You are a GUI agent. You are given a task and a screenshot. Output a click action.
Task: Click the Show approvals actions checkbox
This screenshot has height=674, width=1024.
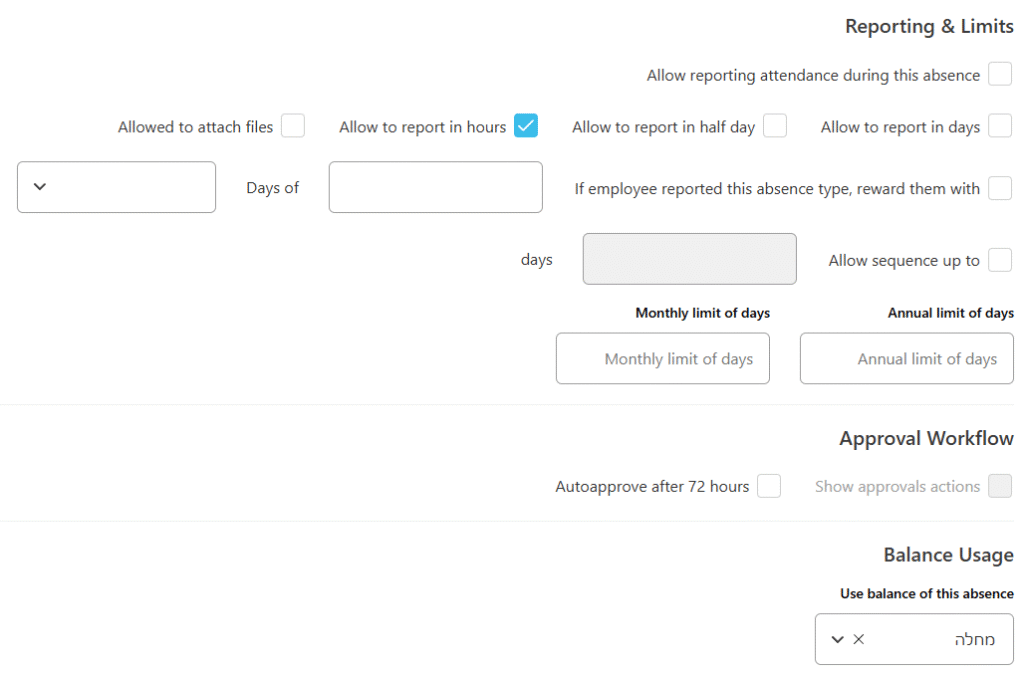click(999, 486)
